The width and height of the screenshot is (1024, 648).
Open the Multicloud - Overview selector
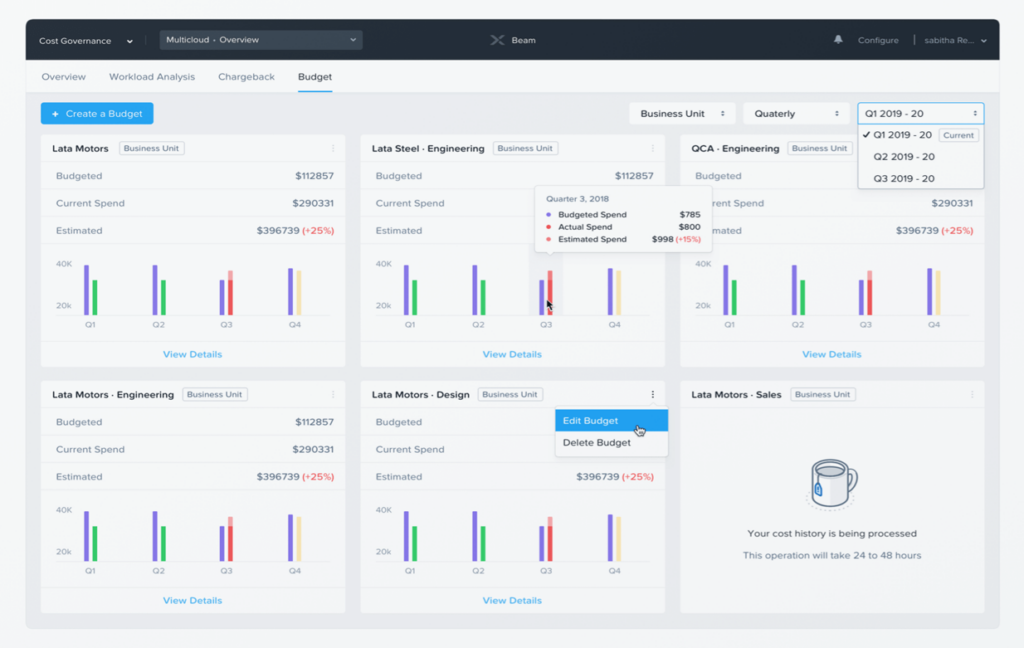pyautogui.click(x=260, y=38)
